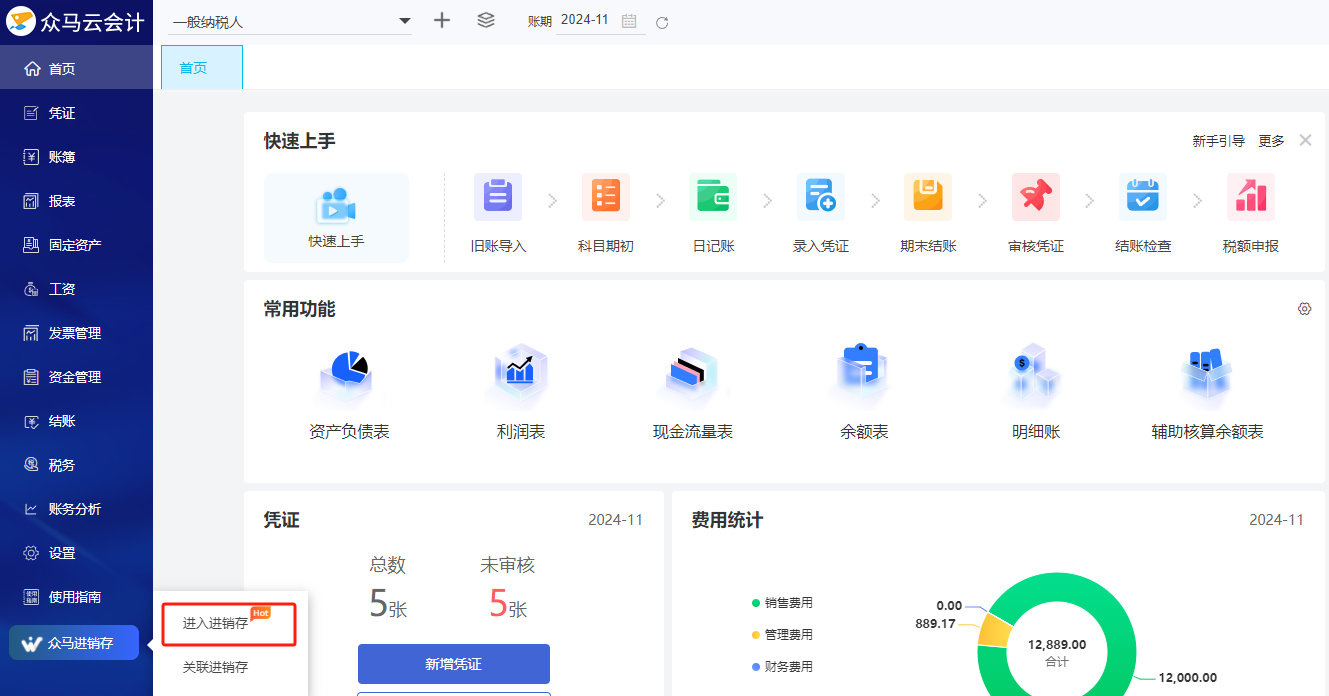Toggle the 管理费用 legend item
This screenshot has height=696, width=1329.
click(x=782, y=635)
